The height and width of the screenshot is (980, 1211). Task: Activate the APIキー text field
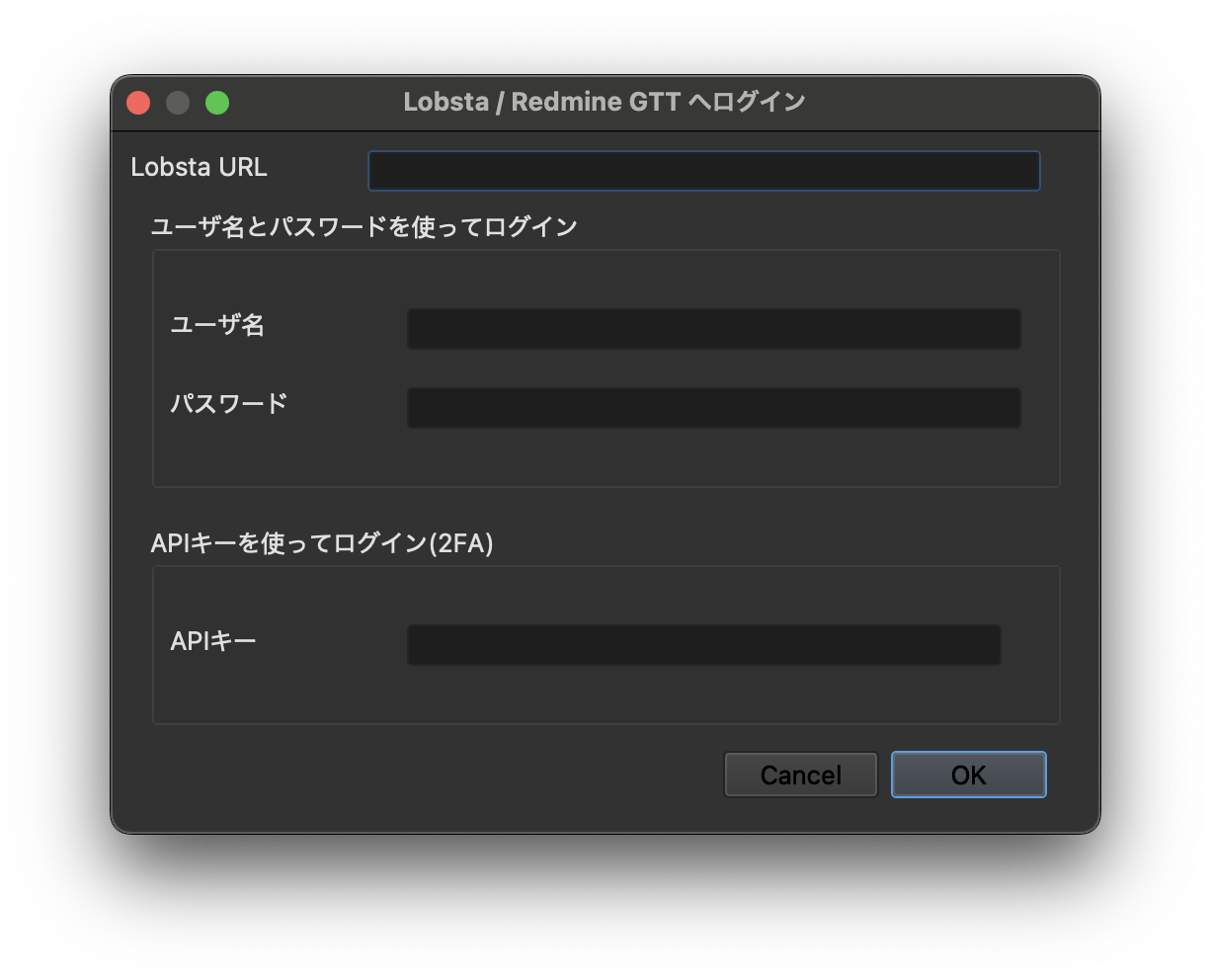point(703,645)
